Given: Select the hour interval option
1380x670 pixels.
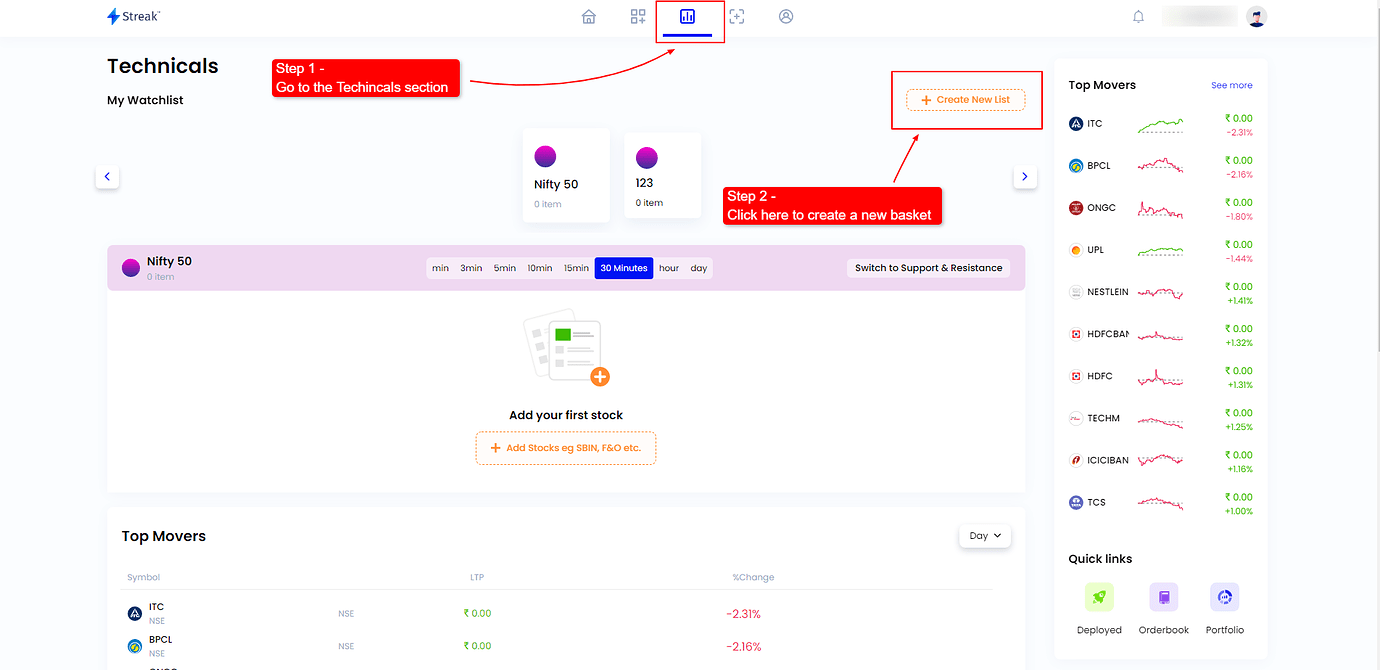Looking at the screenshot, I should [668, 267].
